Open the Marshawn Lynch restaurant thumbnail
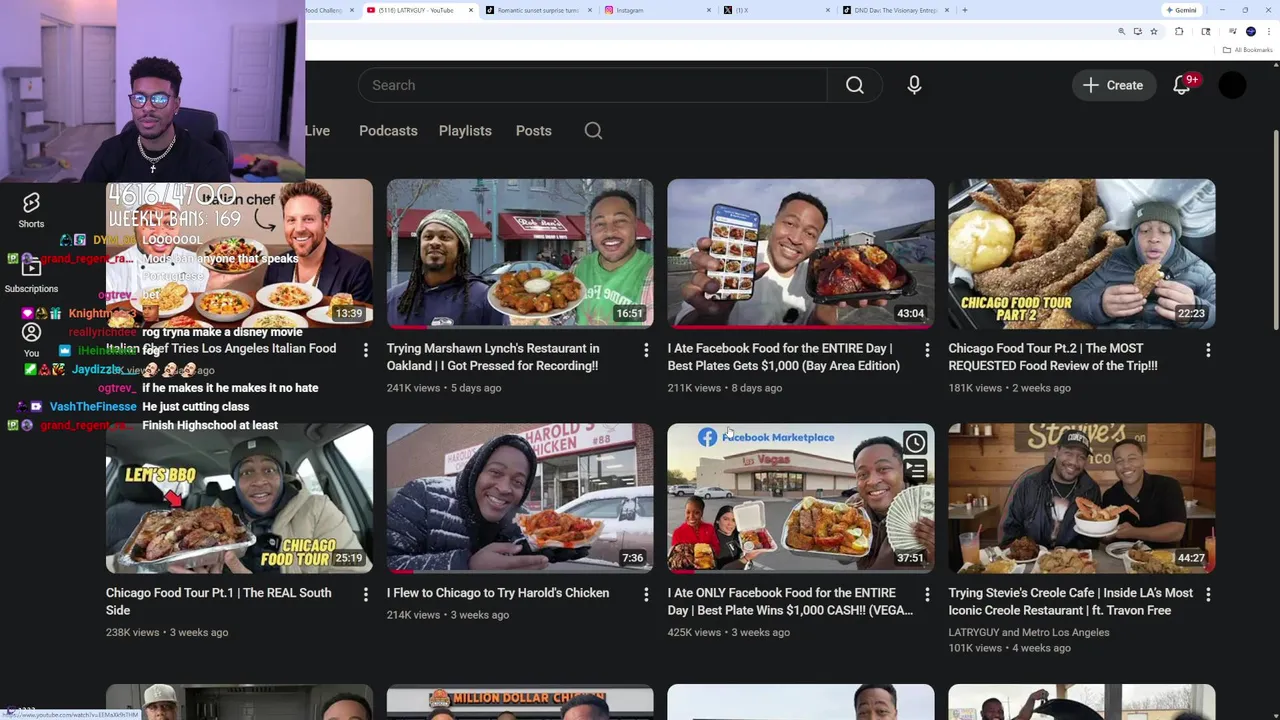The width and height of the screenshot is (1280, 720). click(520, 254)
